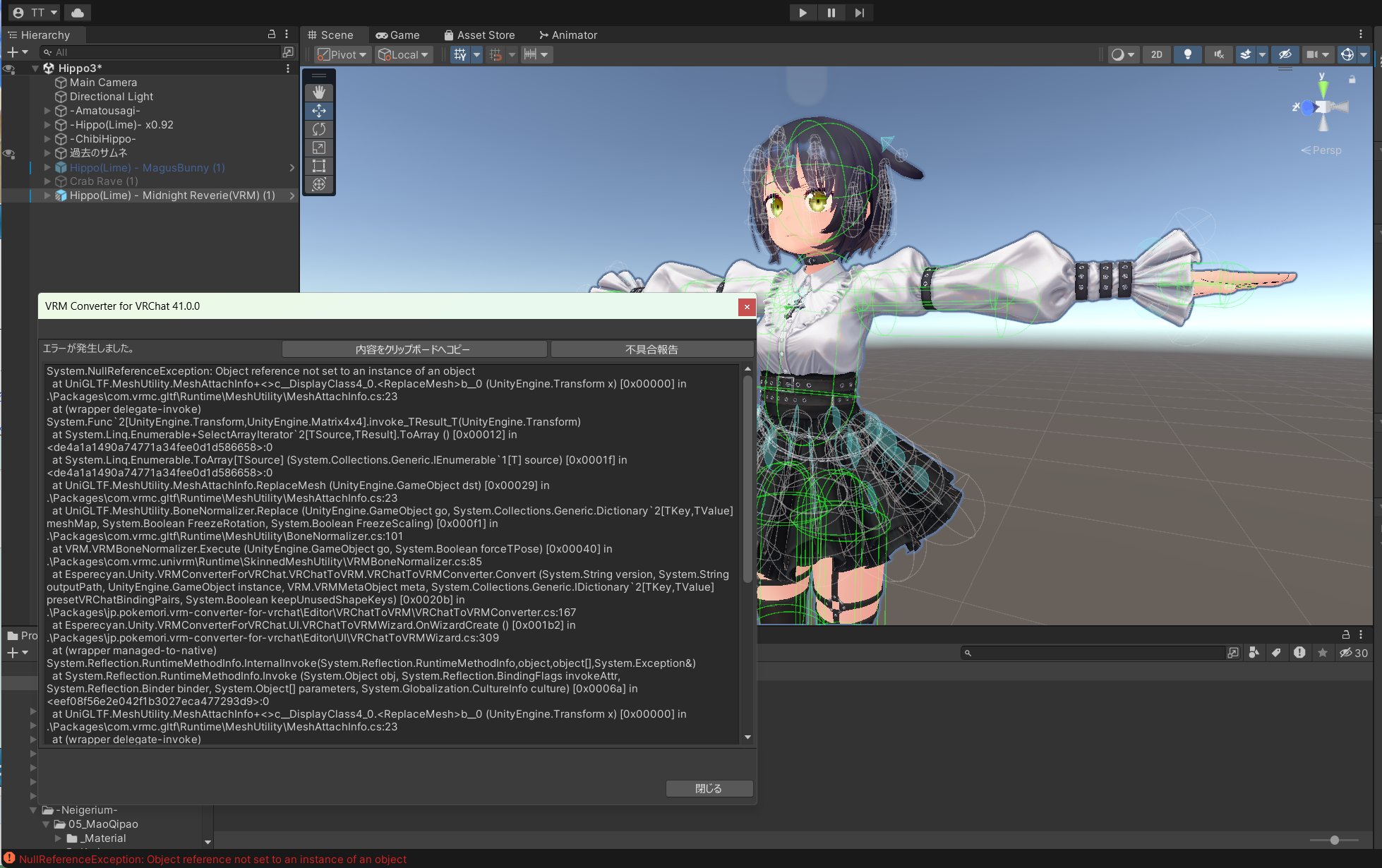Click the Hierarchy search field
The width and height of the screenshot is (1382, 868).
[x=162, y=52]
